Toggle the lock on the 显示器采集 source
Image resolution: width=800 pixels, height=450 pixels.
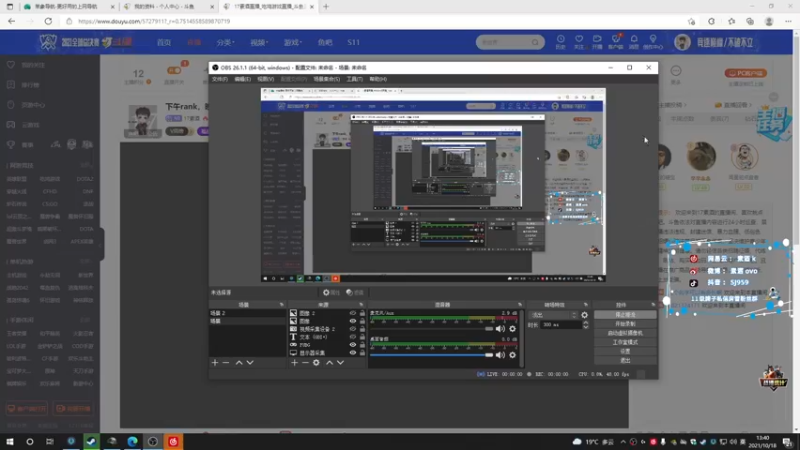(x=362, y=353)
